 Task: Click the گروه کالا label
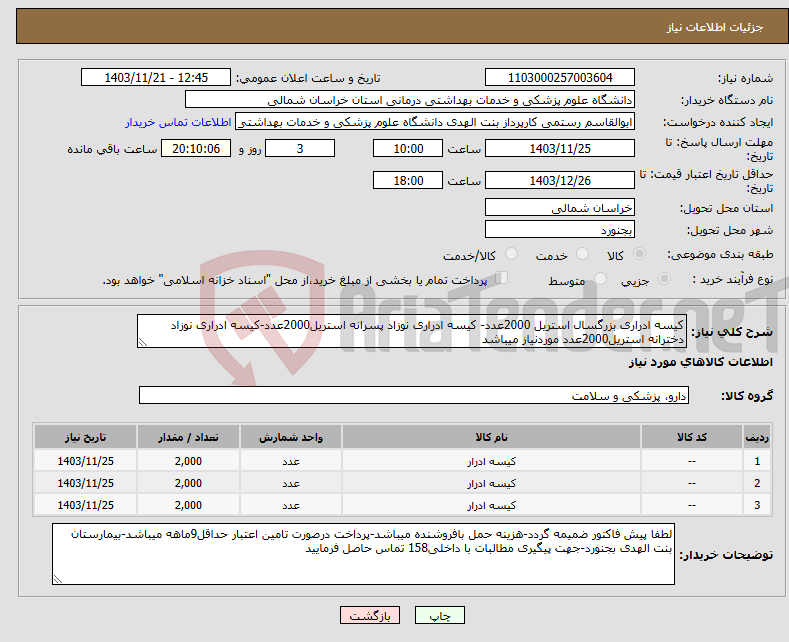click(x=747, y=395)
